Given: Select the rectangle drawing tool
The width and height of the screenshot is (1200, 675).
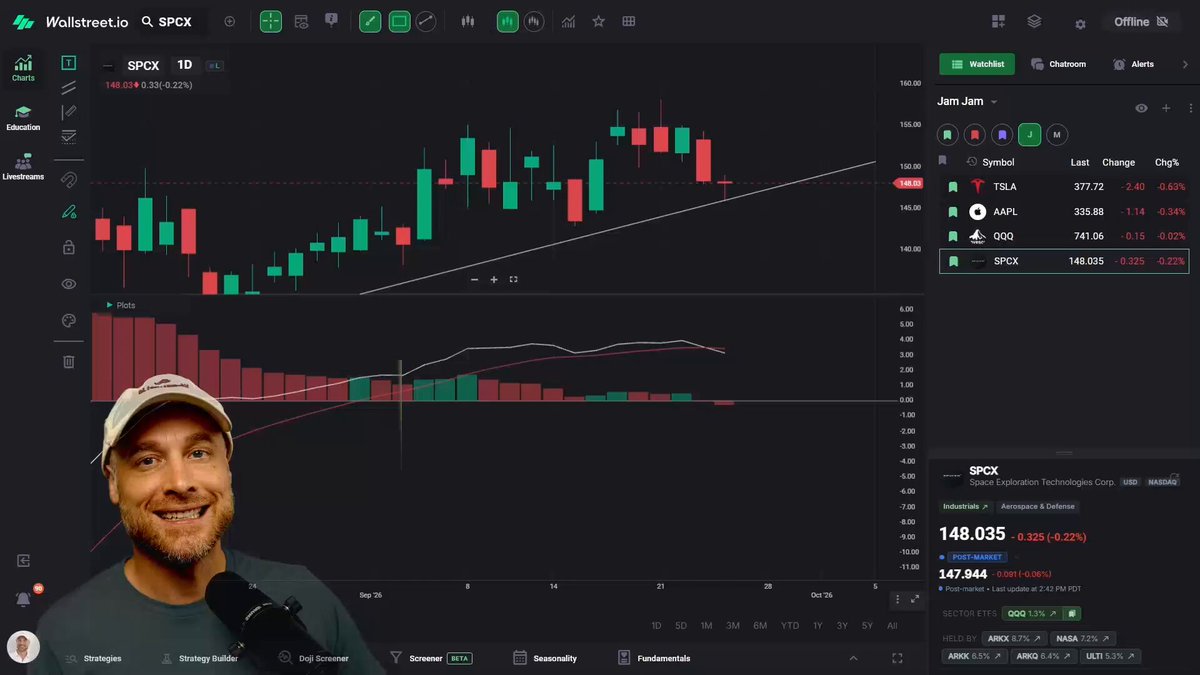Looking at the screenshot, I should point(399,21).
